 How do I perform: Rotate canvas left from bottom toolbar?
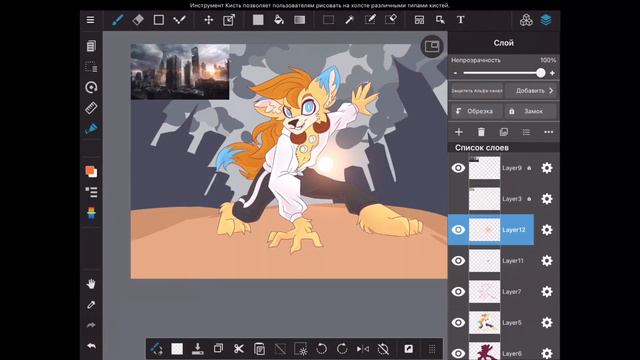tap(321, 349)
